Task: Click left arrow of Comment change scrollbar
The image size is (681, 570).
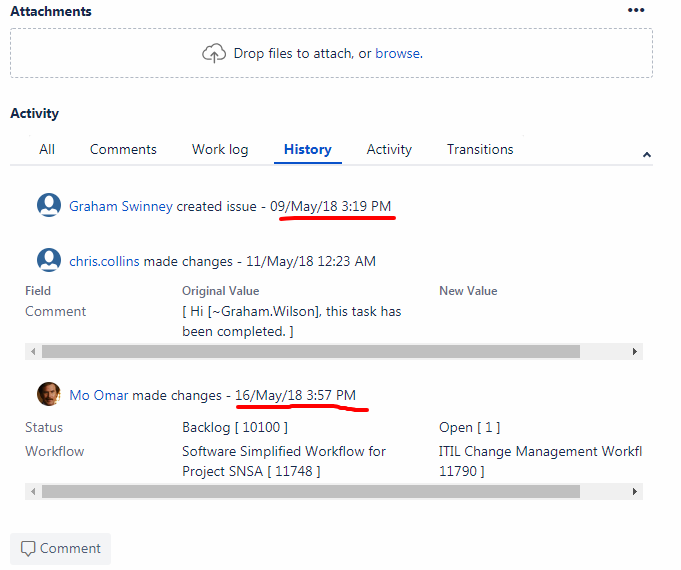Action: coord(33,351)
